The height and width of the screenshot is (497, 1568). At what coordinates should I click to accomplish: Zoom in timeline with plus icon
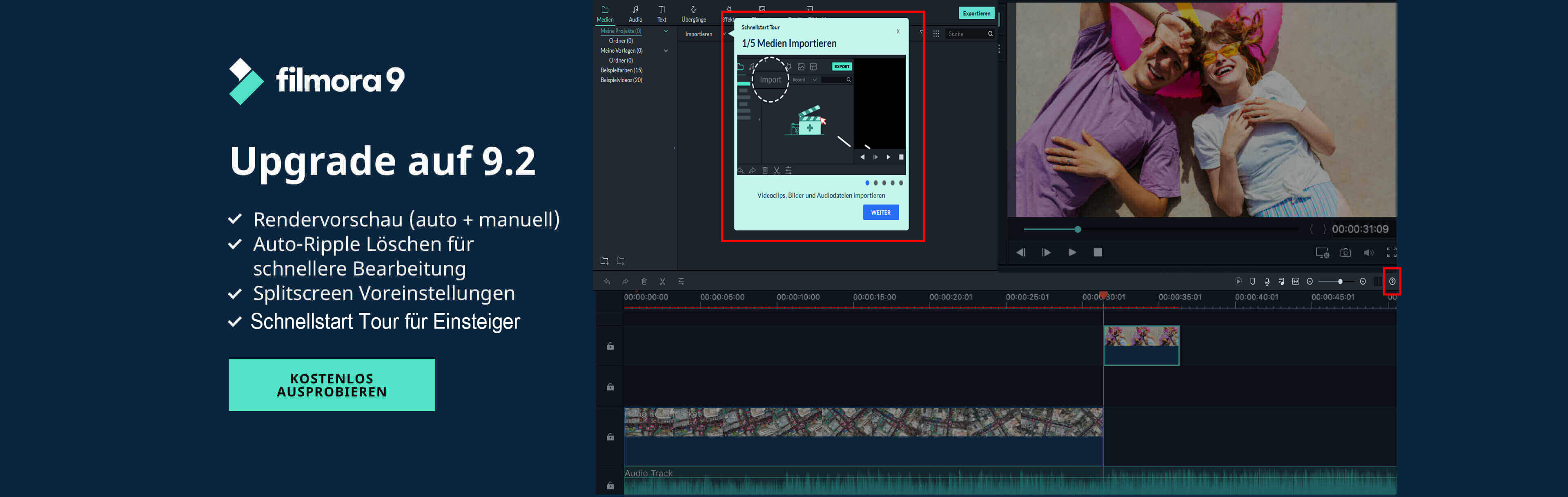[1362, 281]
